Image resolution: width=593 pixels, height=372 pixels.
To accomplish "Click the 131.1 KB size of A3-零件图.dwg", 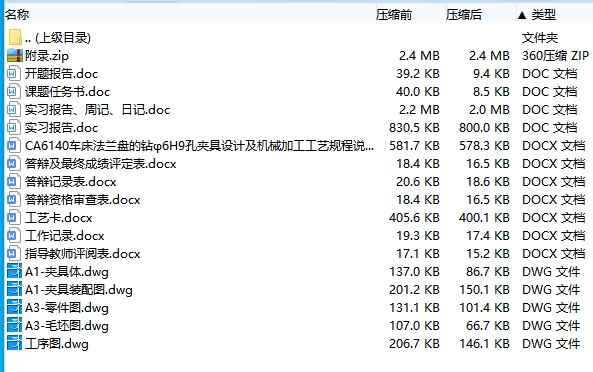I will [x=414, y=308].
